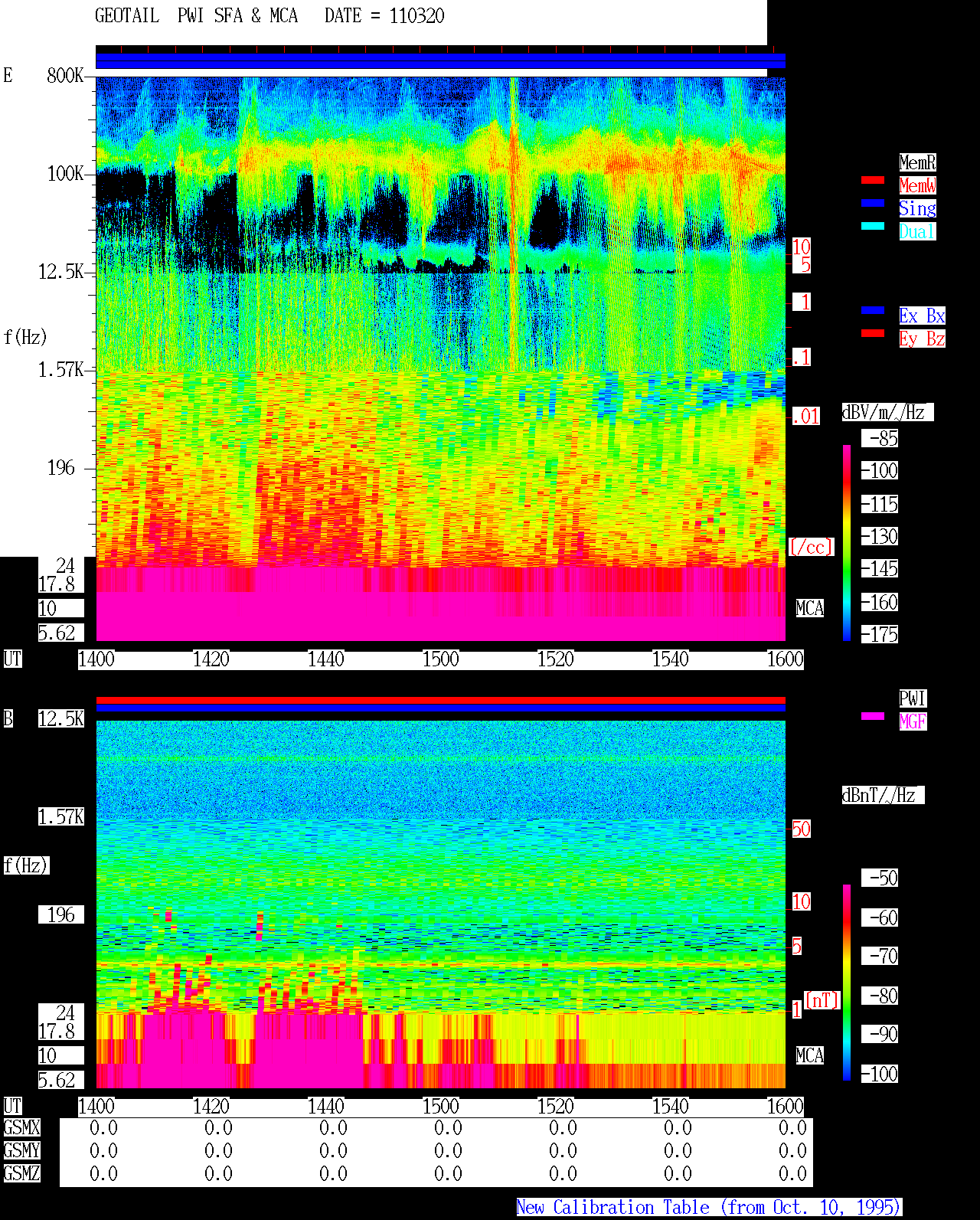Click the blue Ex Bx legend swatch
Image resolution: width=980 pixels, height=1220 pixels.
(873, 310)
